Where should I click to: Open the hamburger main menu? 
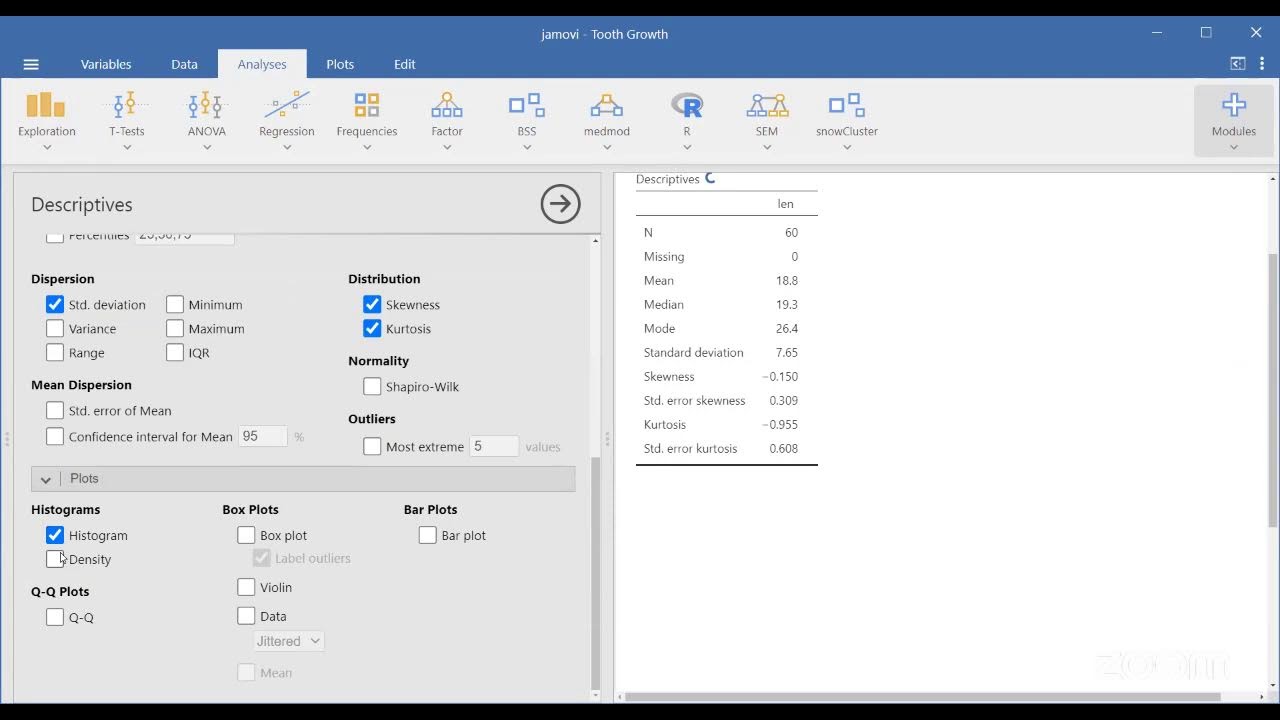pos(31,64)
